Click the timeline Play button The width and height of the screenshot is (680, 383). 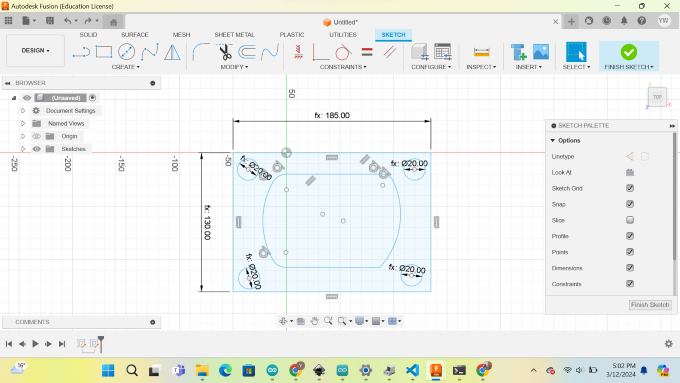coord(35,344)
